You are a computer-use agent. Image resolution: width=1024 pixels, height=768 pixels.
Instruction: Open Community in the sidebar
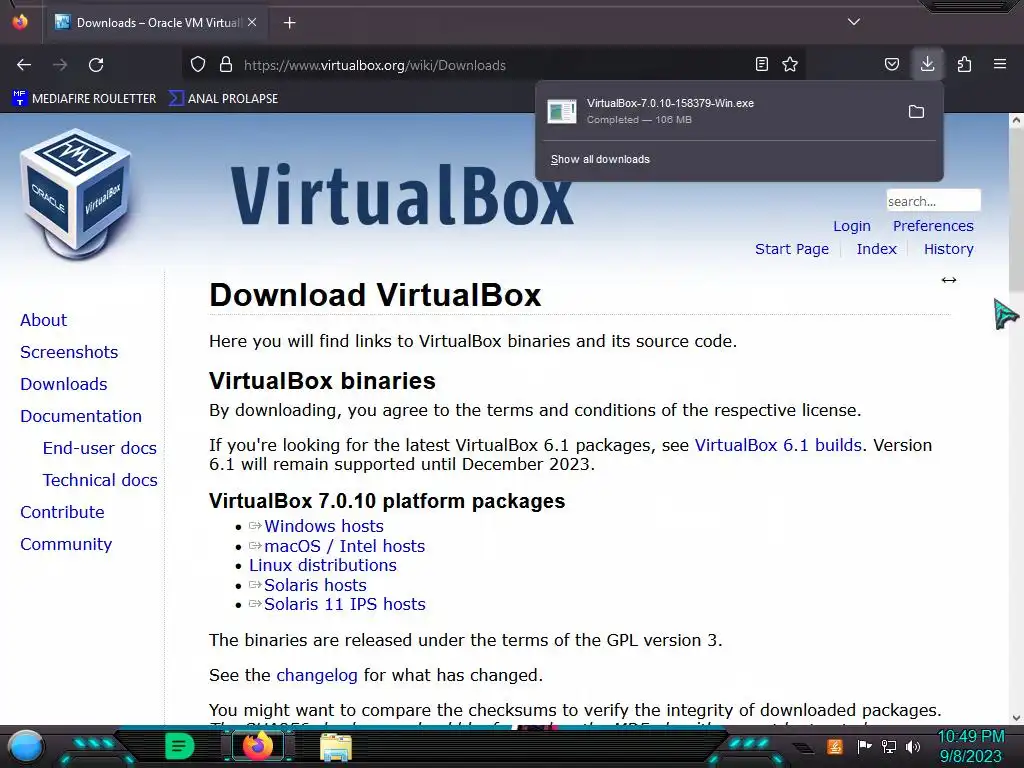point(66,544)
